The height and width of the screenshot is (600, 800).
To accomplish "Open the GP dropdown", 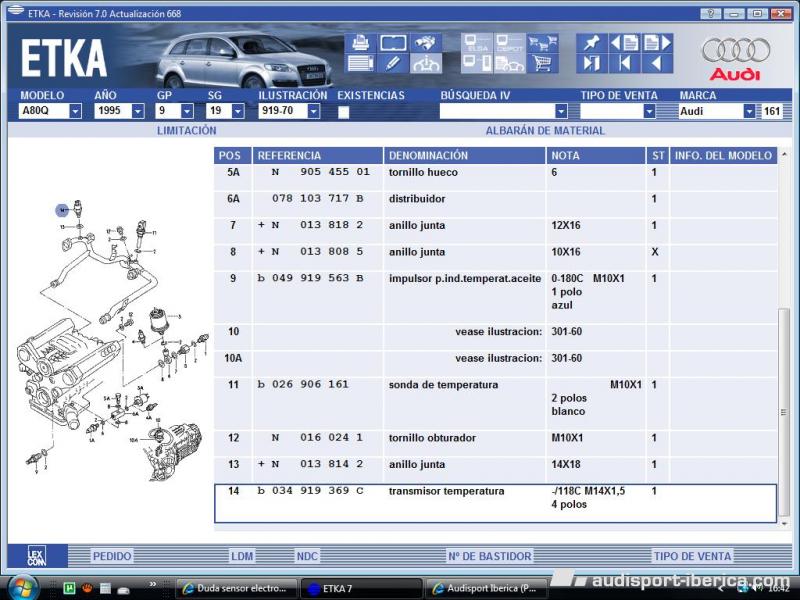I will [187, 111].
